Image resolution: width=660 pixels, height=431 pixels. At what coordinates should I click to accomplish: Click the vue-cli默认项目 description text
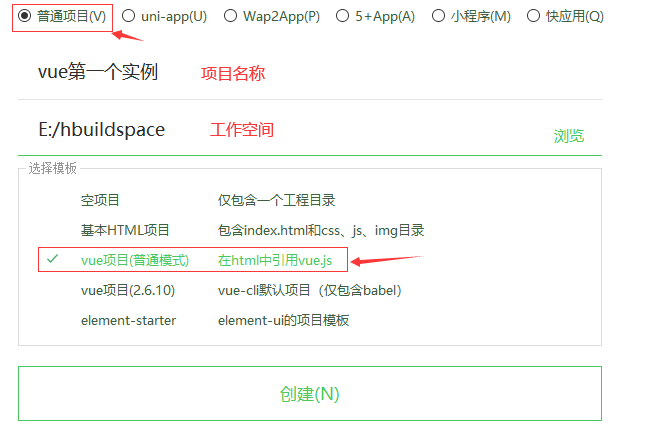(x=264, y=290)
